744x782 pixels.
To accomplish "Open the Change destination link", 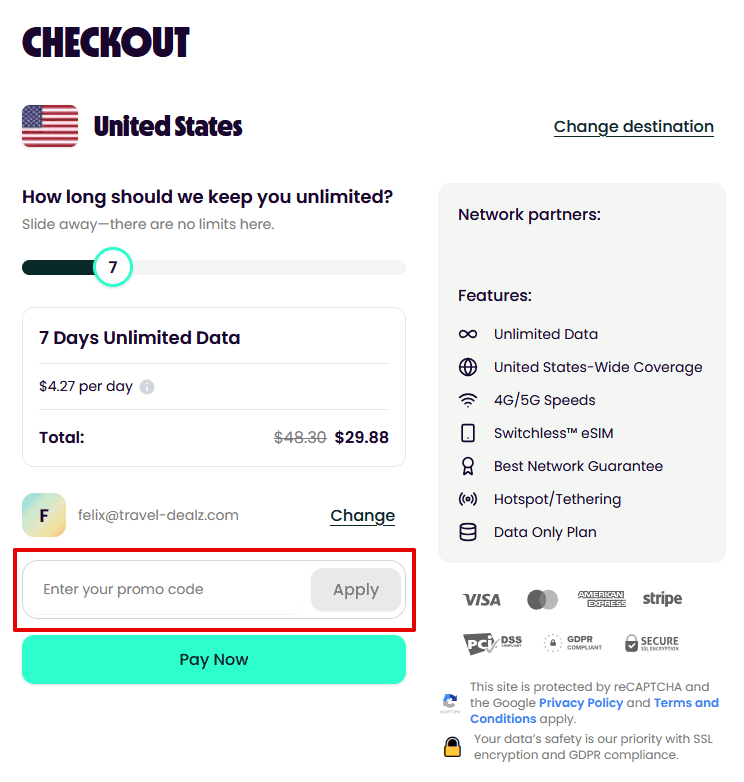I will 633,127.
